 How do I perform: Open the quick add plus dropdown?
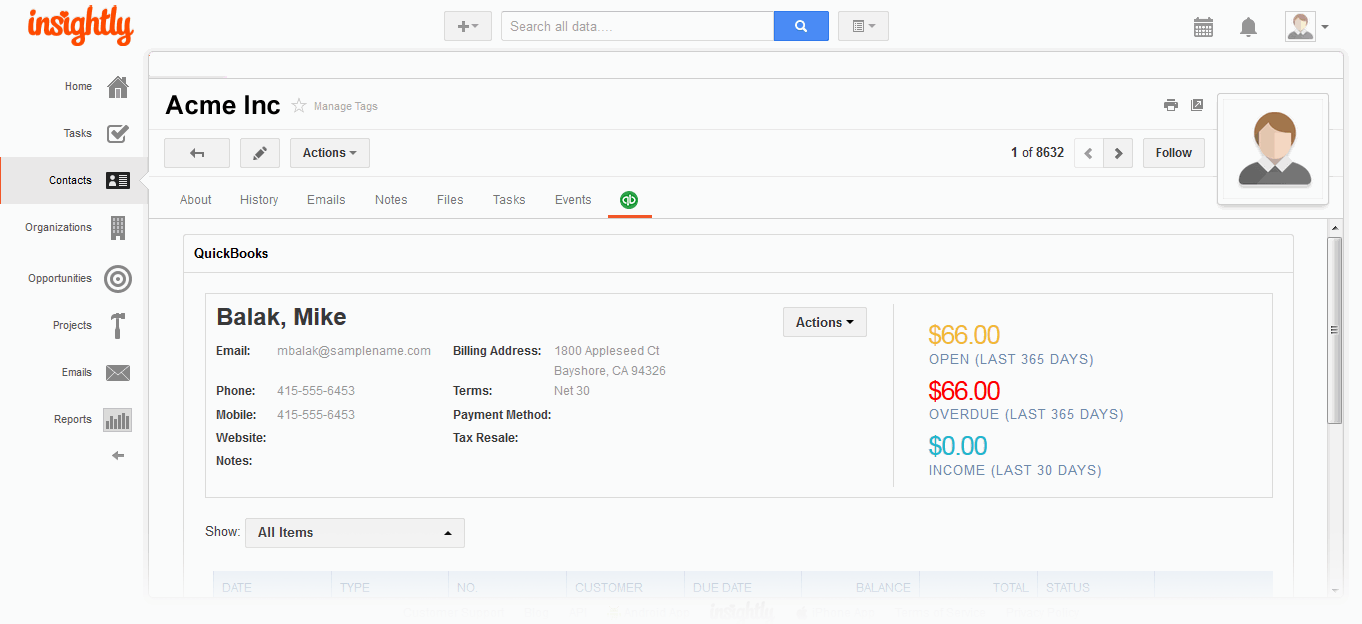click(468, 26)
